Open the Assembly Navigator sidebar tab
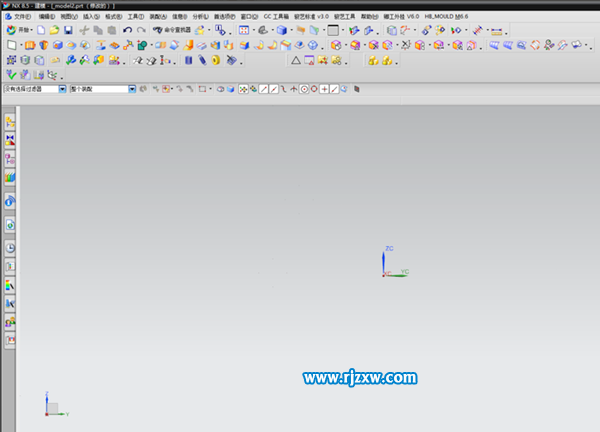Image resolution: width=600 pixels, height=432 pixels. [x=10, y=122]
